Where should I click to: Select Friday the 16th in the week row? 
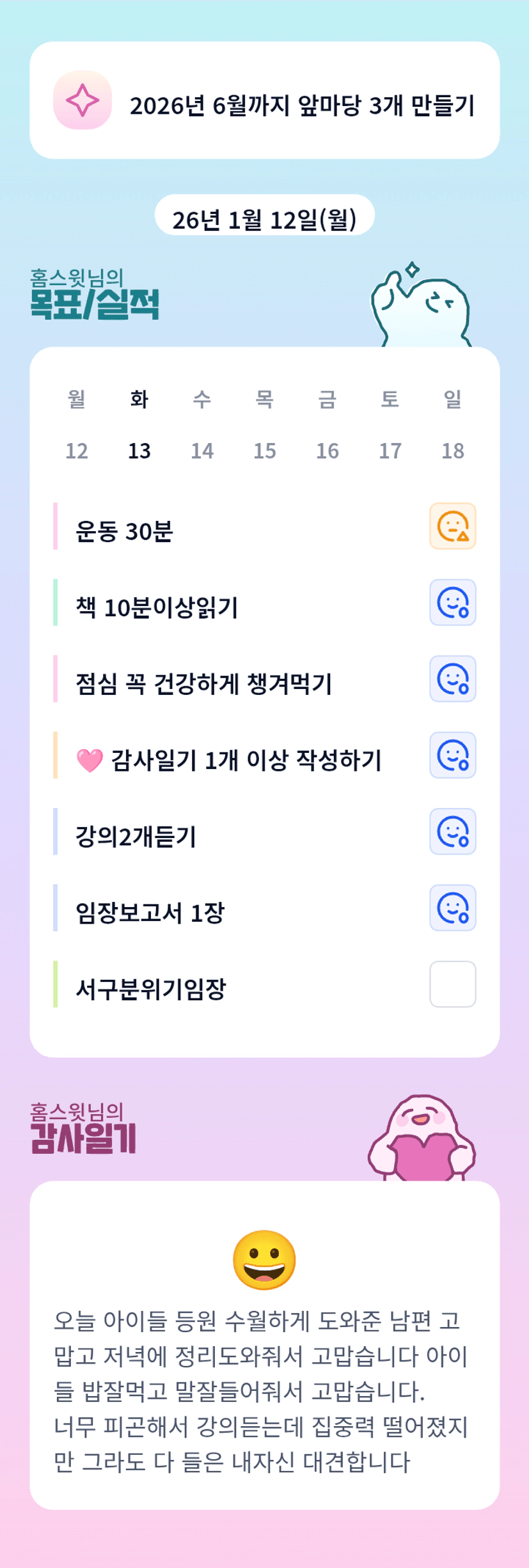[x=328, y=451]
